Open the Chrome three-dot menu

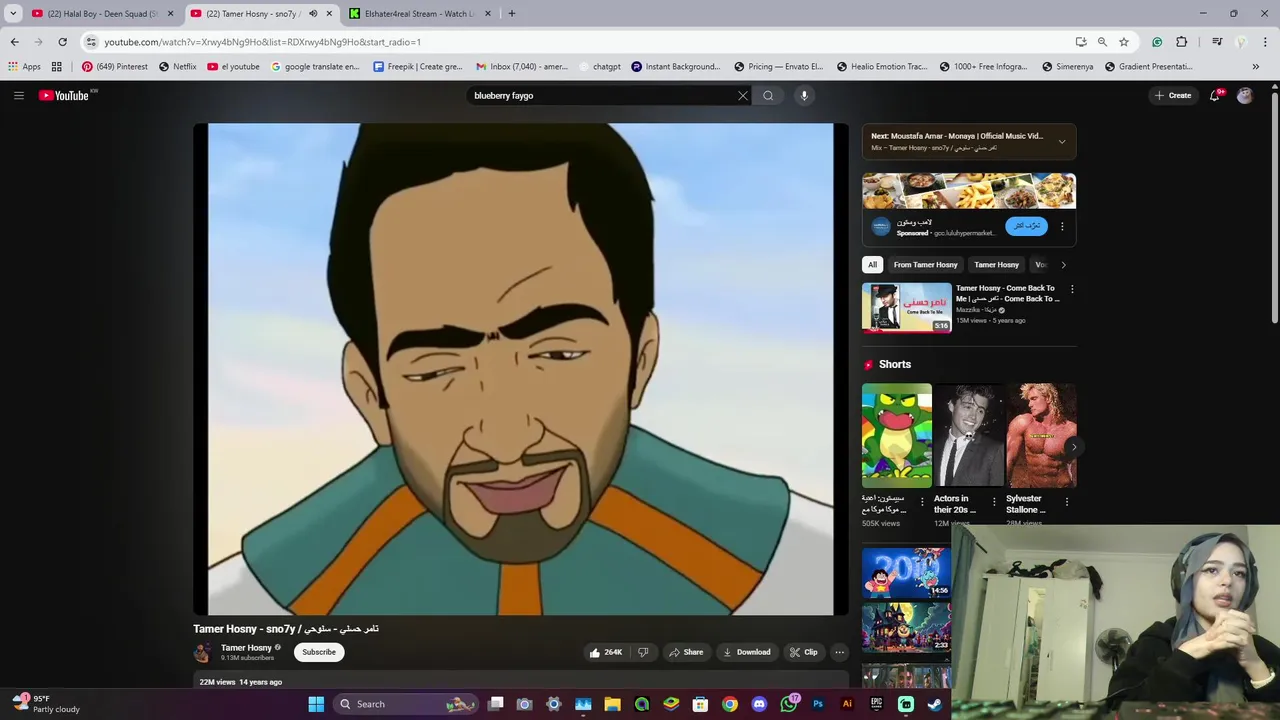point(1266,42)
